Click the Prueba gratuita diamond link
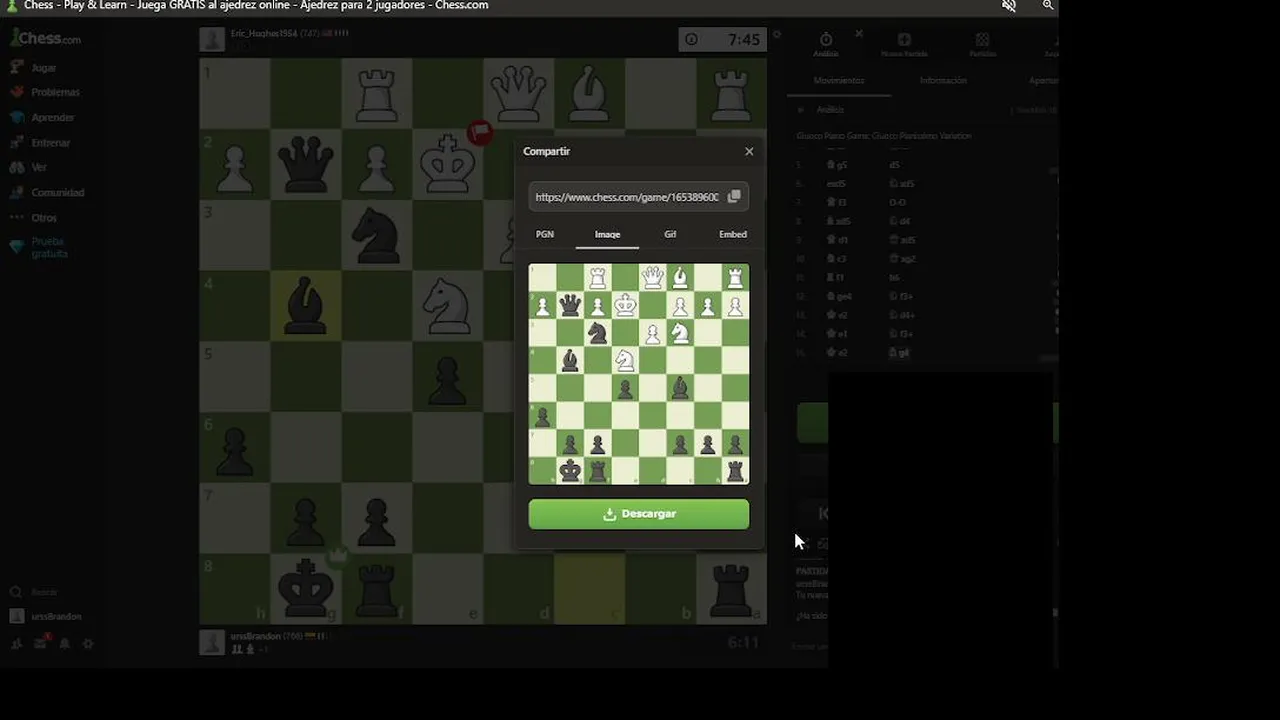This screenshot has height=720, width=1280. coord(39,247)
